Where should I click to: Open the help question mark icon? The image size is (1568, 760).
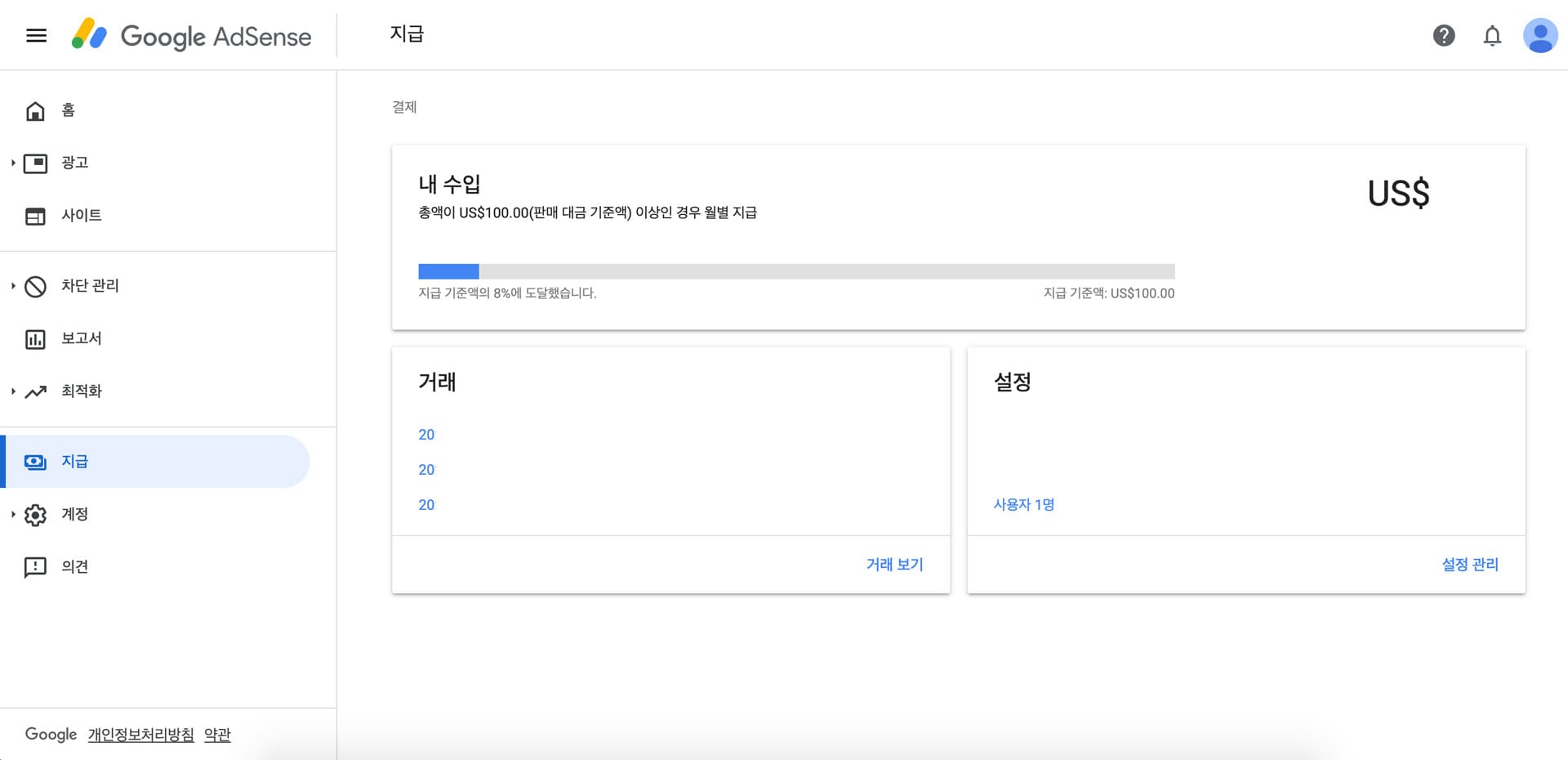pyautogui.click(x=1444, y=35)
